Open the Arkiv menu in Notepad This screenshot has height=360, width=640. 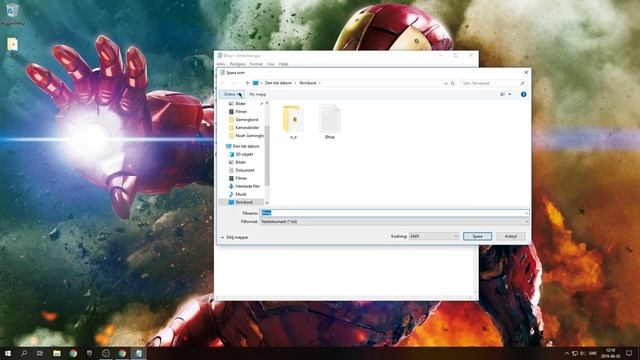[x=221, y=64]
